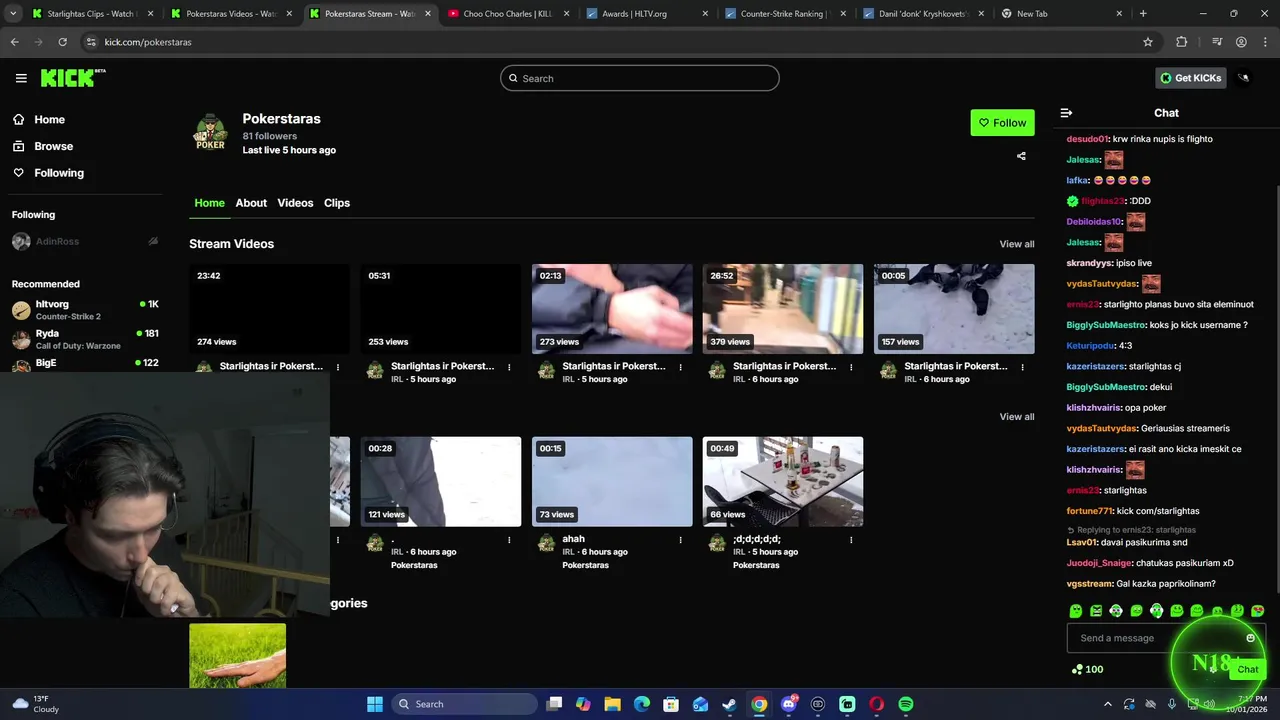Open options for the 121 views clip
The width and height of the screenshot is (1280, 720).
(x=509, y=540)
